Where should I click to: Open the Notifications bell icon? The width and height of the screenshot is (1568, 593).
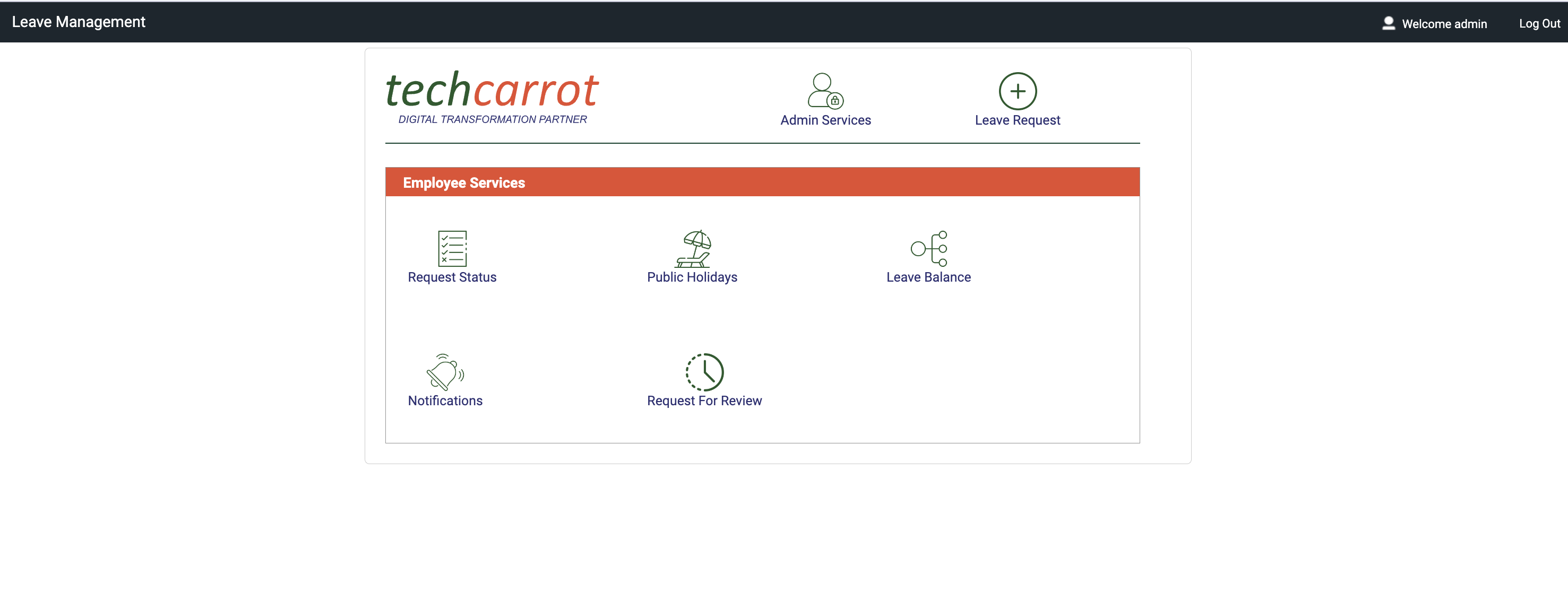445,372
